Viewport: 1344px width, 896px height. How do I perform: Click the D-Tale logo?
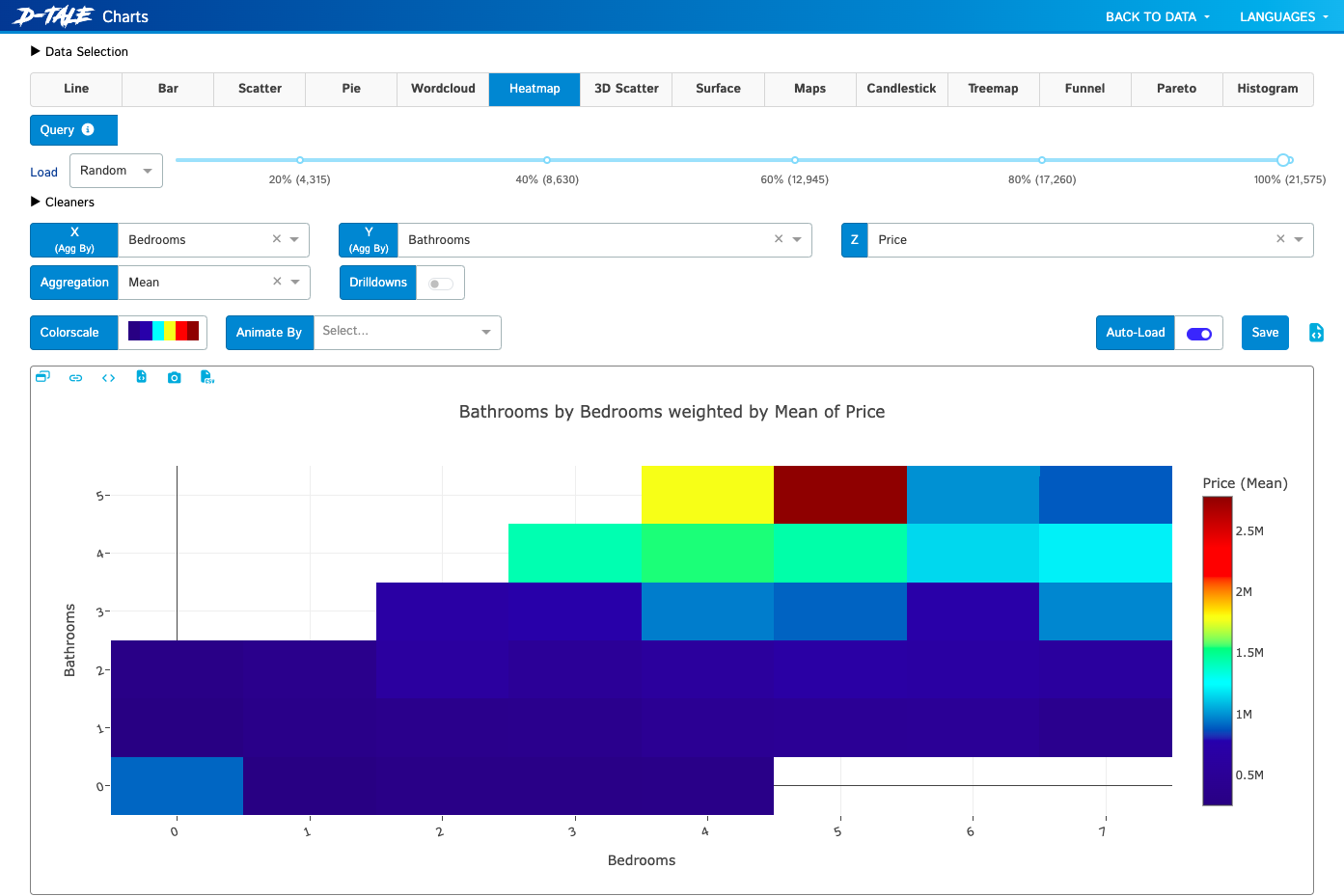click(x=53, y=16)
